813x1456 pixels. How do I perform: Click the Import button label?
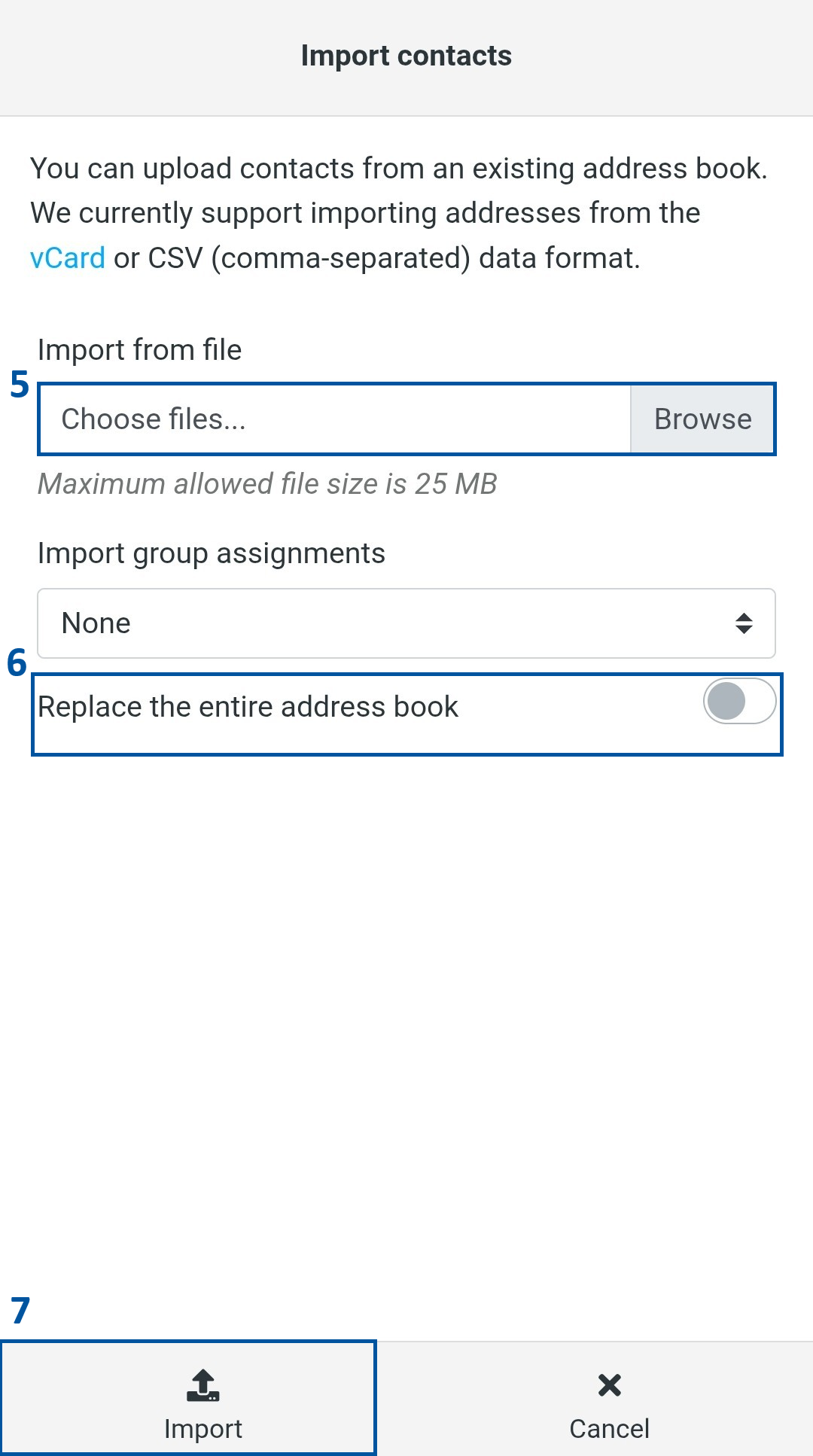coord(203,1429)
